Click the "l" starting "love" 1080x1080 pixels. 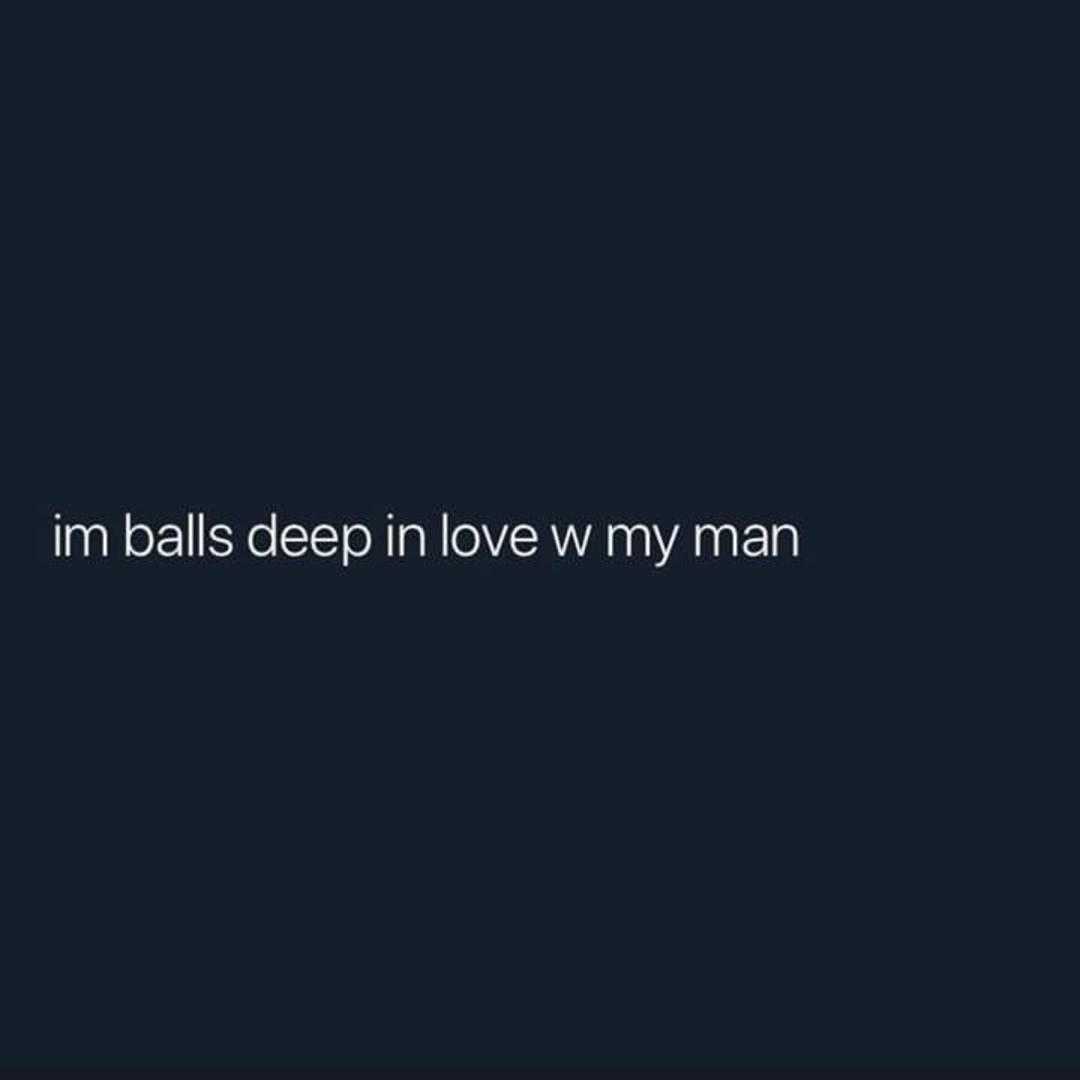click(444, 534)
